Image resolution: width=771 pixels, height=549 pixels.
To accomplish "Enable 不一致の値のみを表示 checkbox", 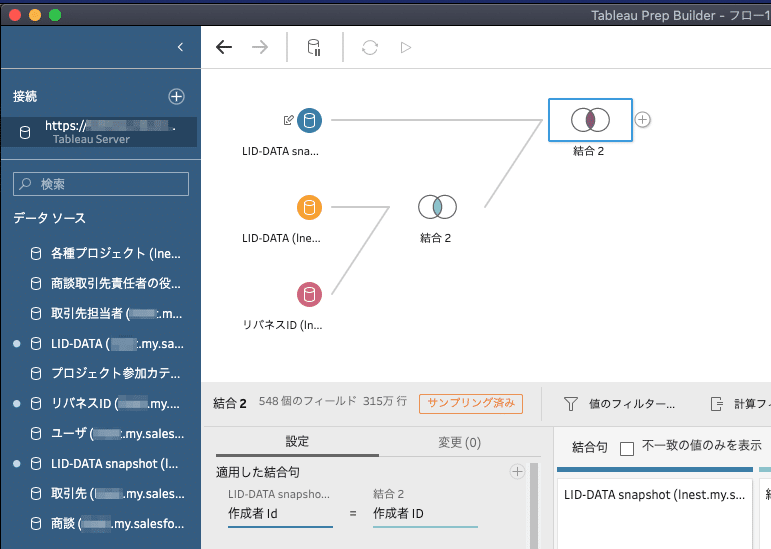I will (627, 449).
